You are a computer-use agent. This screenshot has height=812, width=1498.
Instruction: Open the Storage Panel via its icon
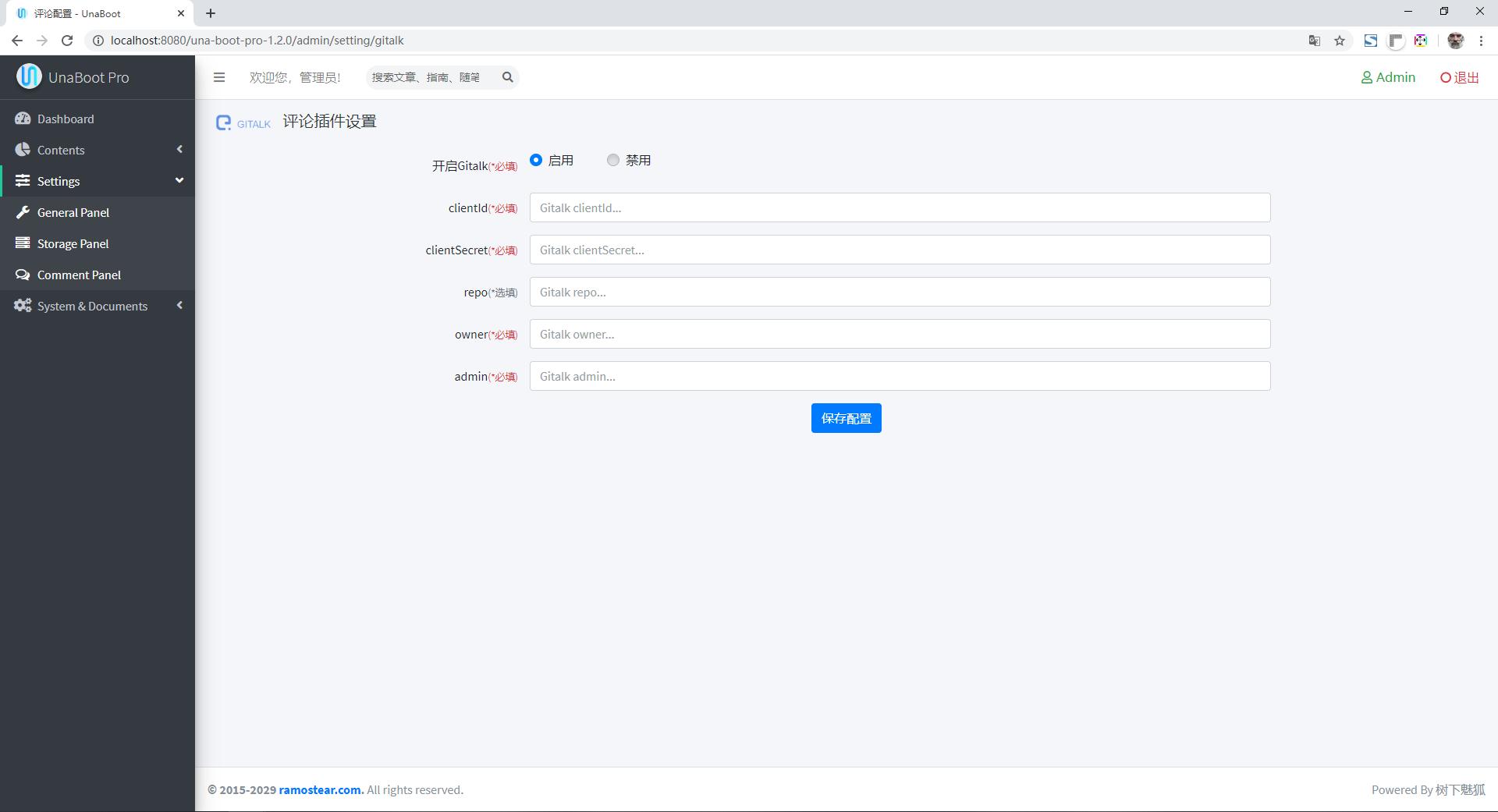click(x=23, y=243)
